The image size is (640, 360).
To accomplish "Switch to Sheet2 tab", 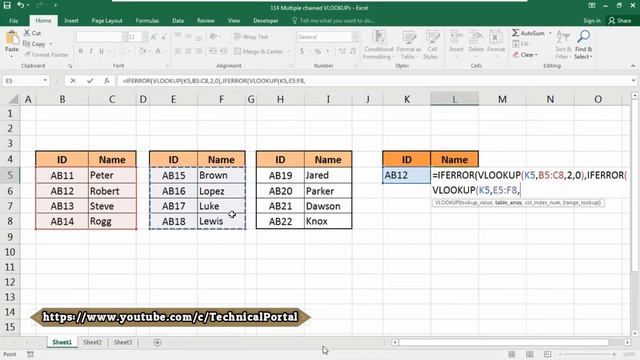I will 92,342.
